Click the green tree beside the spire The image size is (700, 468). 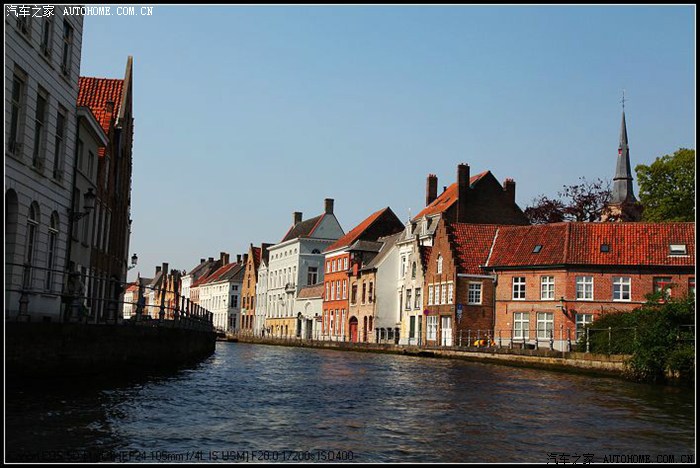click(x=667, y=186)
